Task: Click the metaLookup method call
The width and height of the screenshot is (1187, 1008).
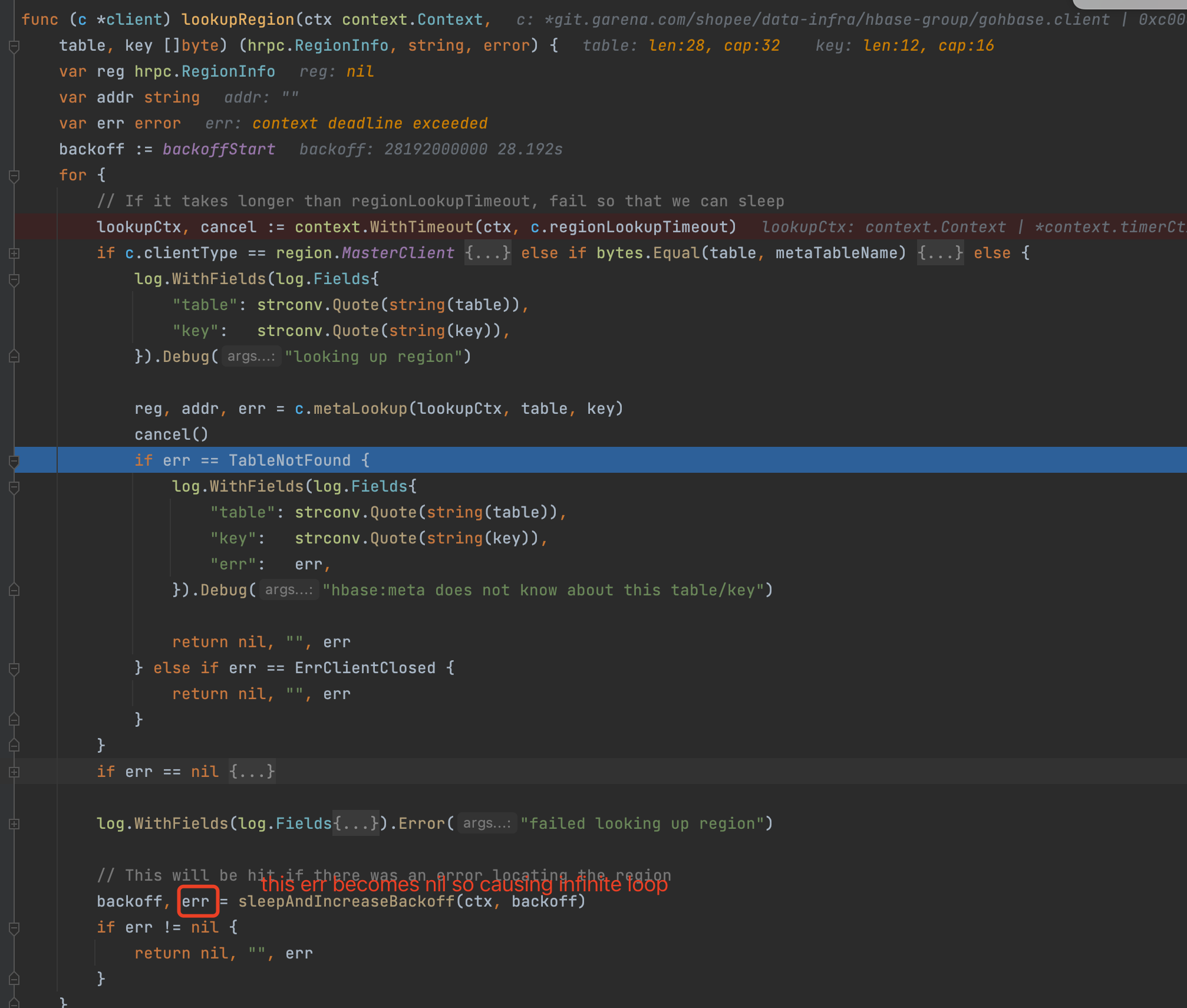Action: click(360, 409)
